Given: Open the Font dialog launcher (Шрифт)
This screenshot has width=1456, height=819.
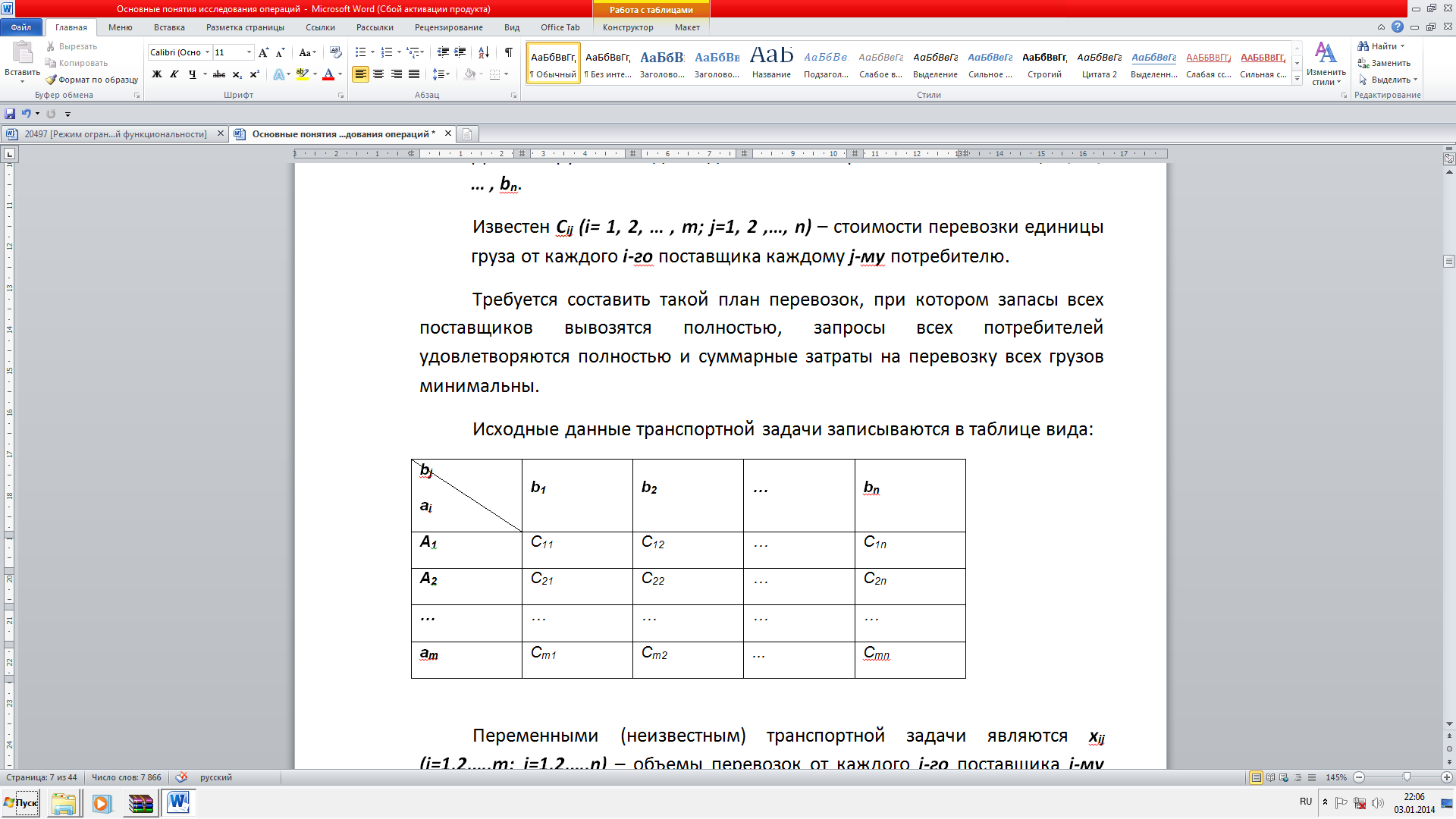Looking at the screenshot, I should [340, 96].
